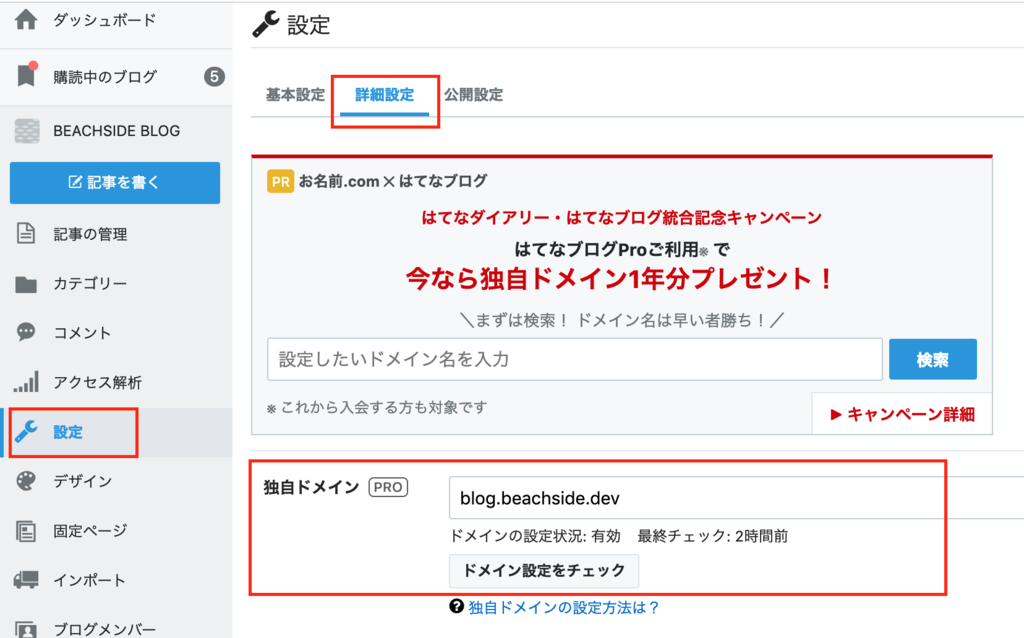This screenshot has width=1024, height=638.
Task: Click the 今なら独自ドメイン1年分プレゼント！ headline
Action: point(620,279)
